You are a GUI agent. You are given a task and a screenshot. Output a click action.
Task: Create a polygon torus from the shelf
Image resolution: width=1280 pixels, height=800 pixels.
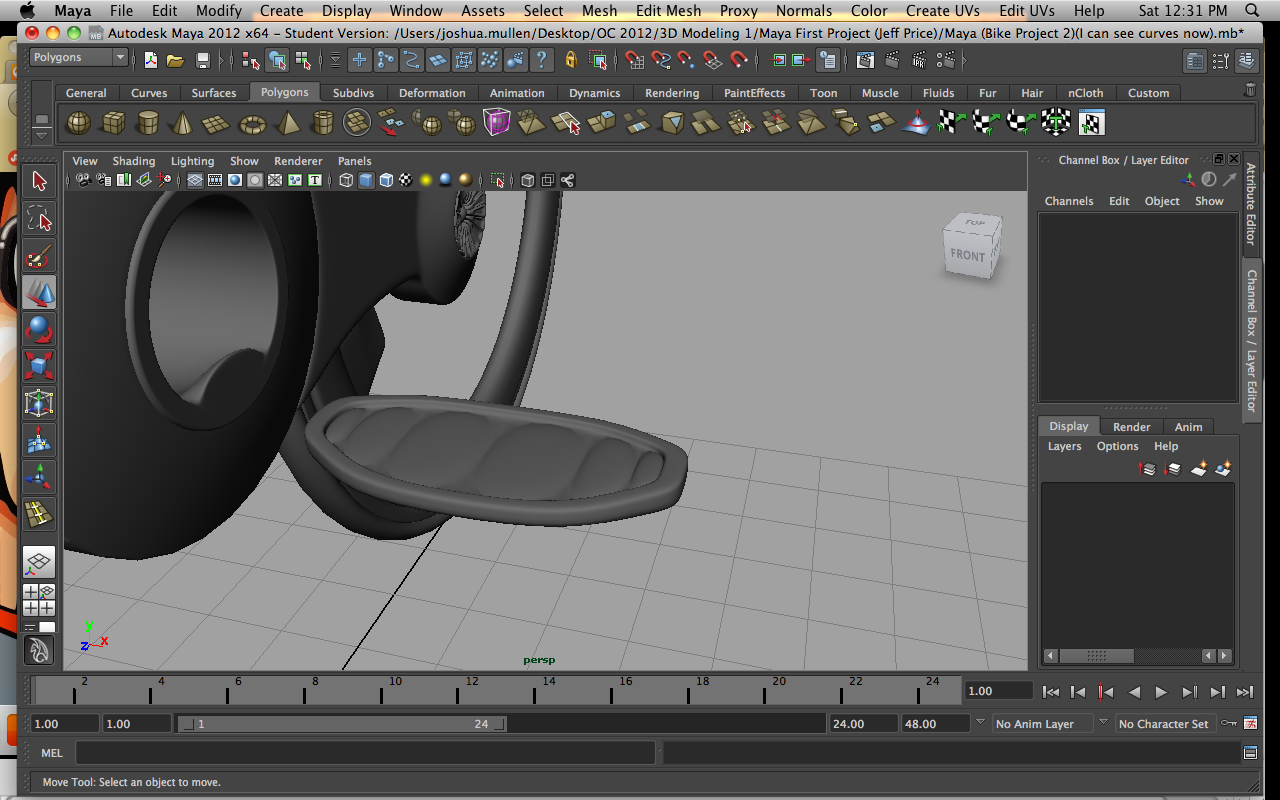coord(253,124)
